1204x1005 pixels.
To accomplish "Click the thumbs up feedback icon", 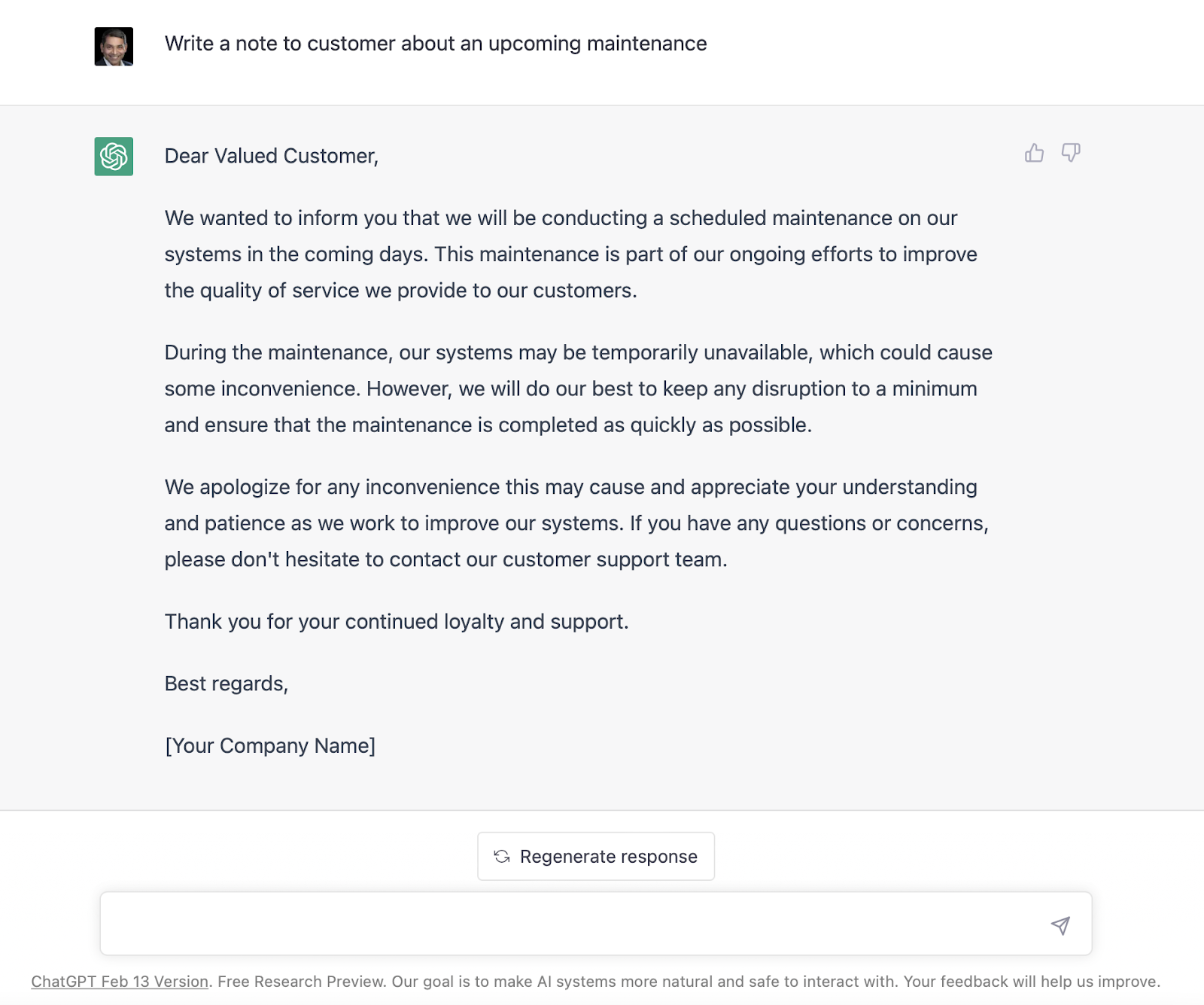I will tap(1035, 154).
